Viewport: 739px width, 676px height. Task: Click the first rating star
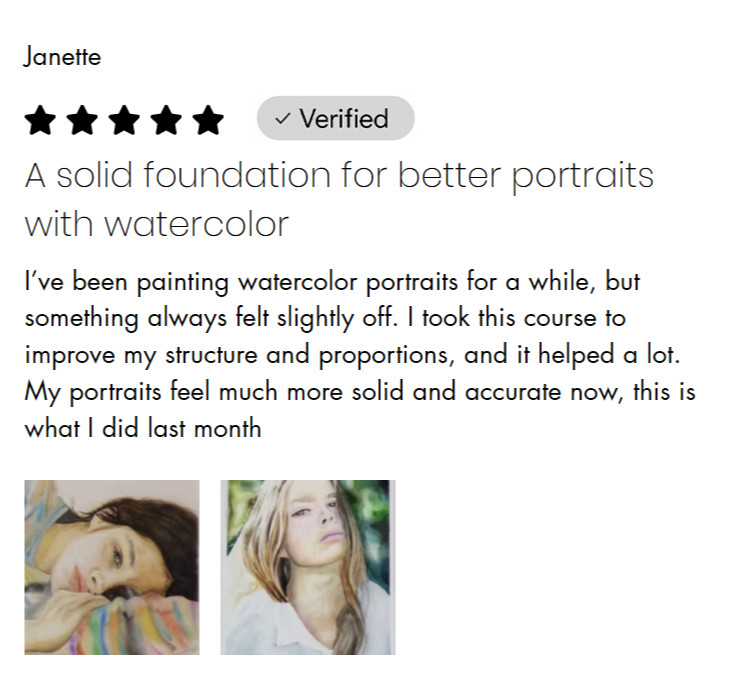tap(41, 120)
